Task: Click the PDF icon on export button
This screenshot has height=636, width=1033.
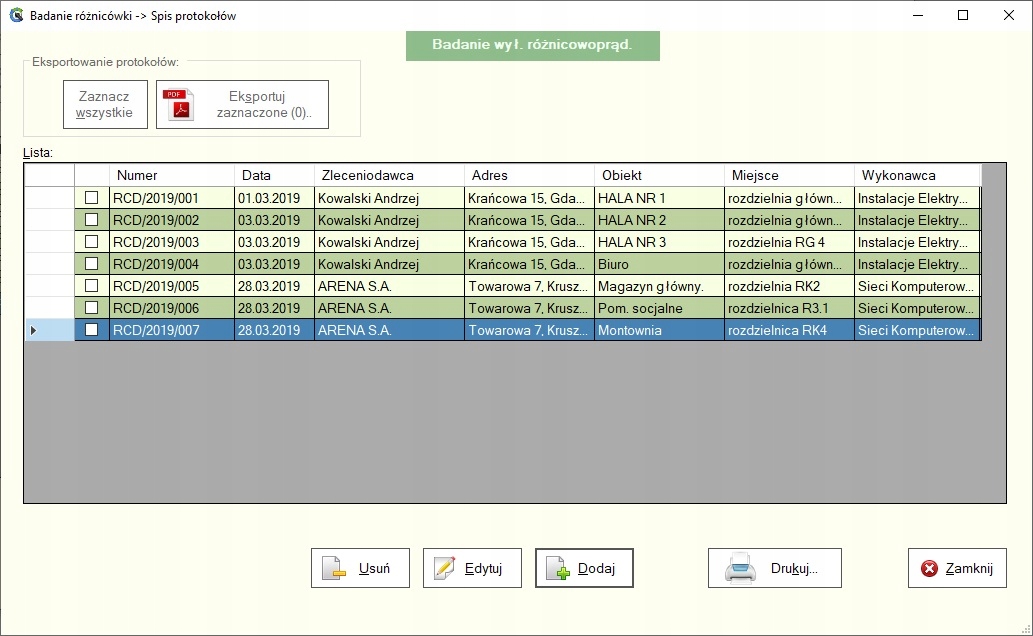Action: (180, 104)
